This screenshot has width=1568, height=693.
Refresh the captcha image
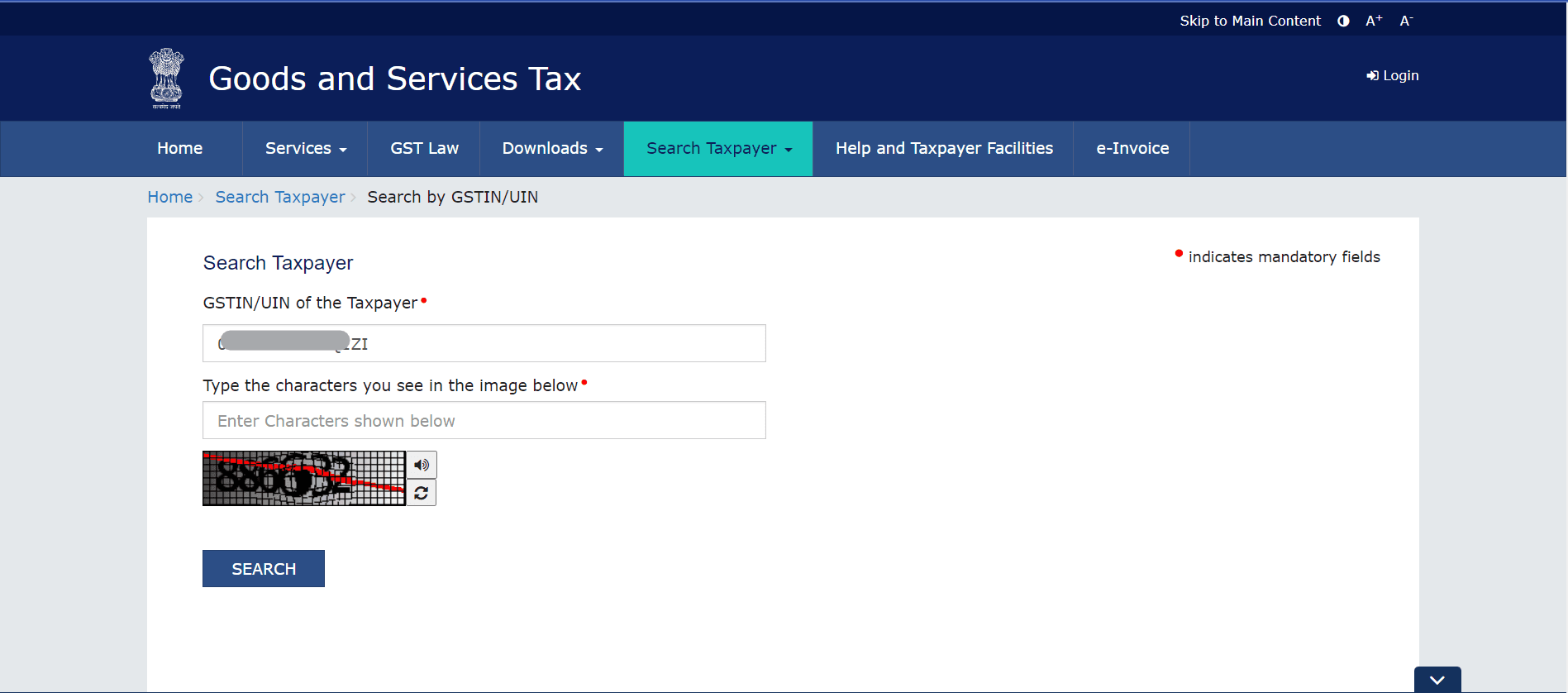tap(422, 493)
